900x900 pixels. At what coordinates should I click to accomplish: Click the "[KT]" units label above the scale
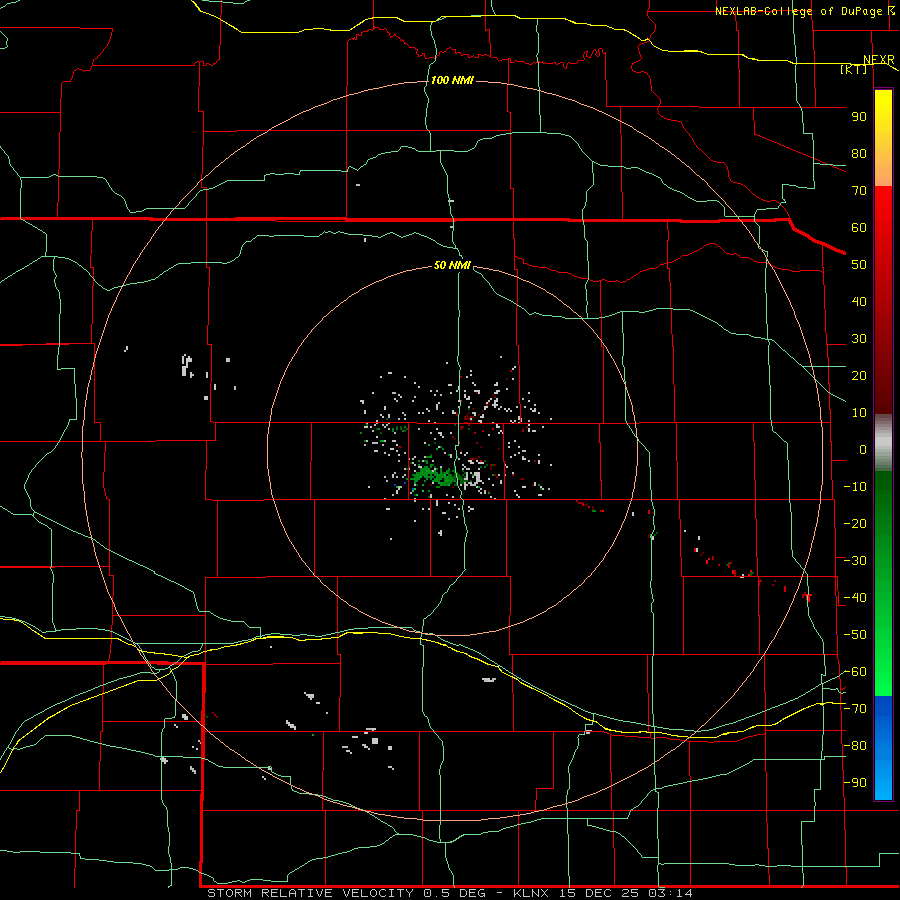(853, 69)
